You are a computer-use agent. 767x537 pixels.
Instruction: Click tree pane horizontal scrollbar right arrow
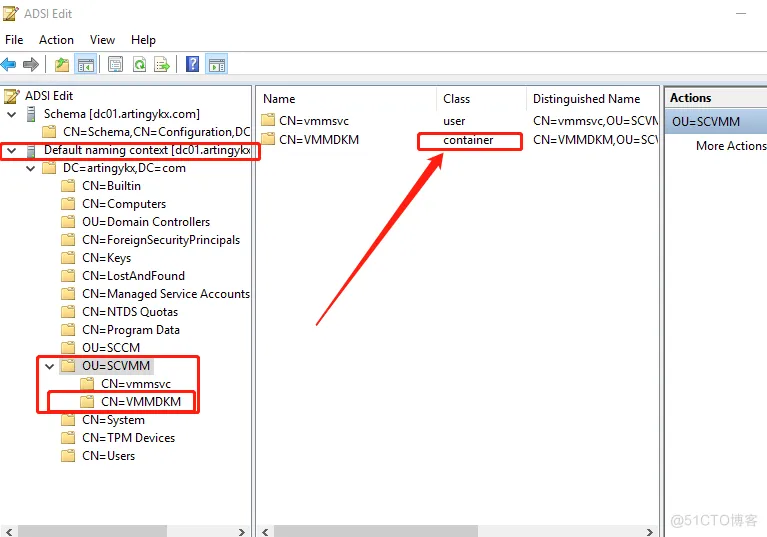[241, 532]
